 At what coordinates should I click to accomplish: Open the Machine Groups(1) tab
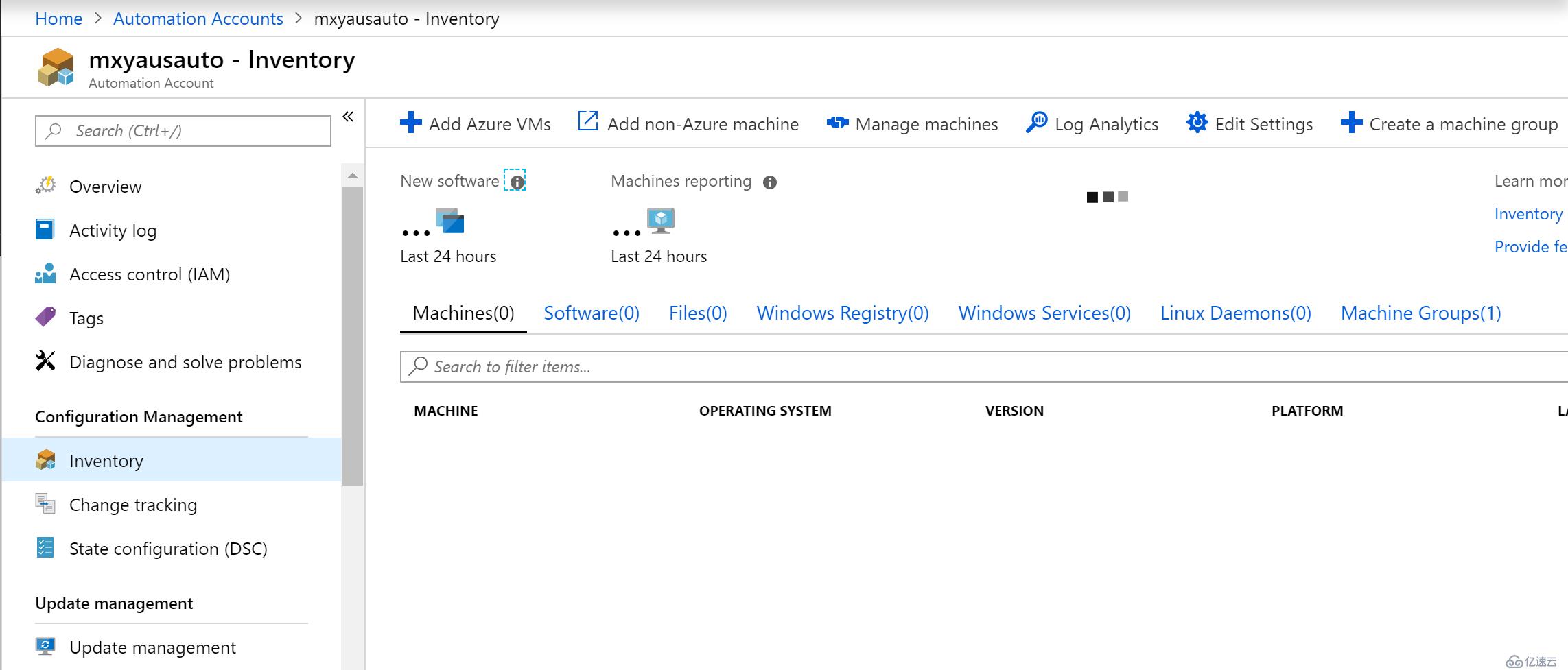(1421, 313)
